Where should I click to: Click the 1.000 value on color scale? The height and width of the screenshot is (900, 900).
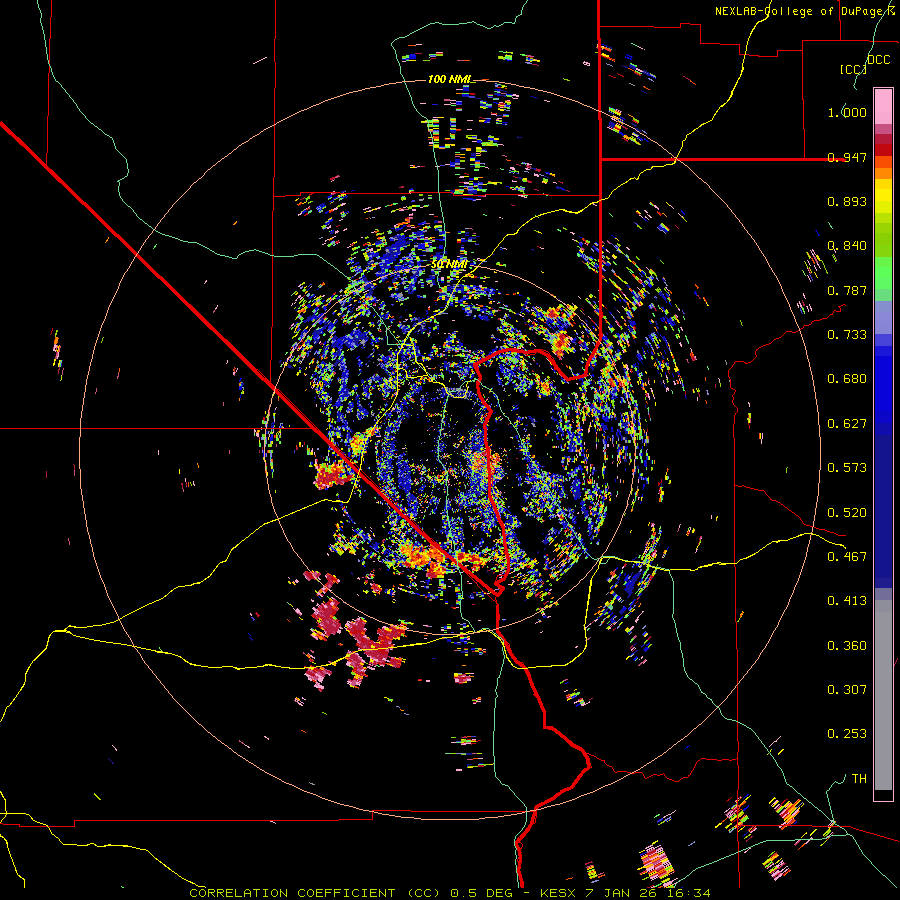coord(847,112)
